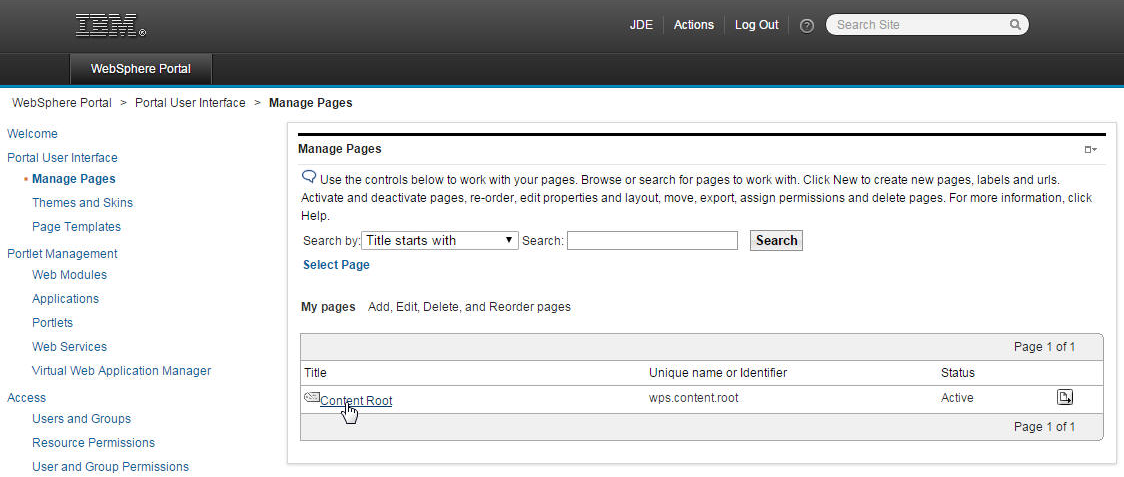Open Users and Groups
Viewport: 1124px width, 477px height.
[81, 418]
